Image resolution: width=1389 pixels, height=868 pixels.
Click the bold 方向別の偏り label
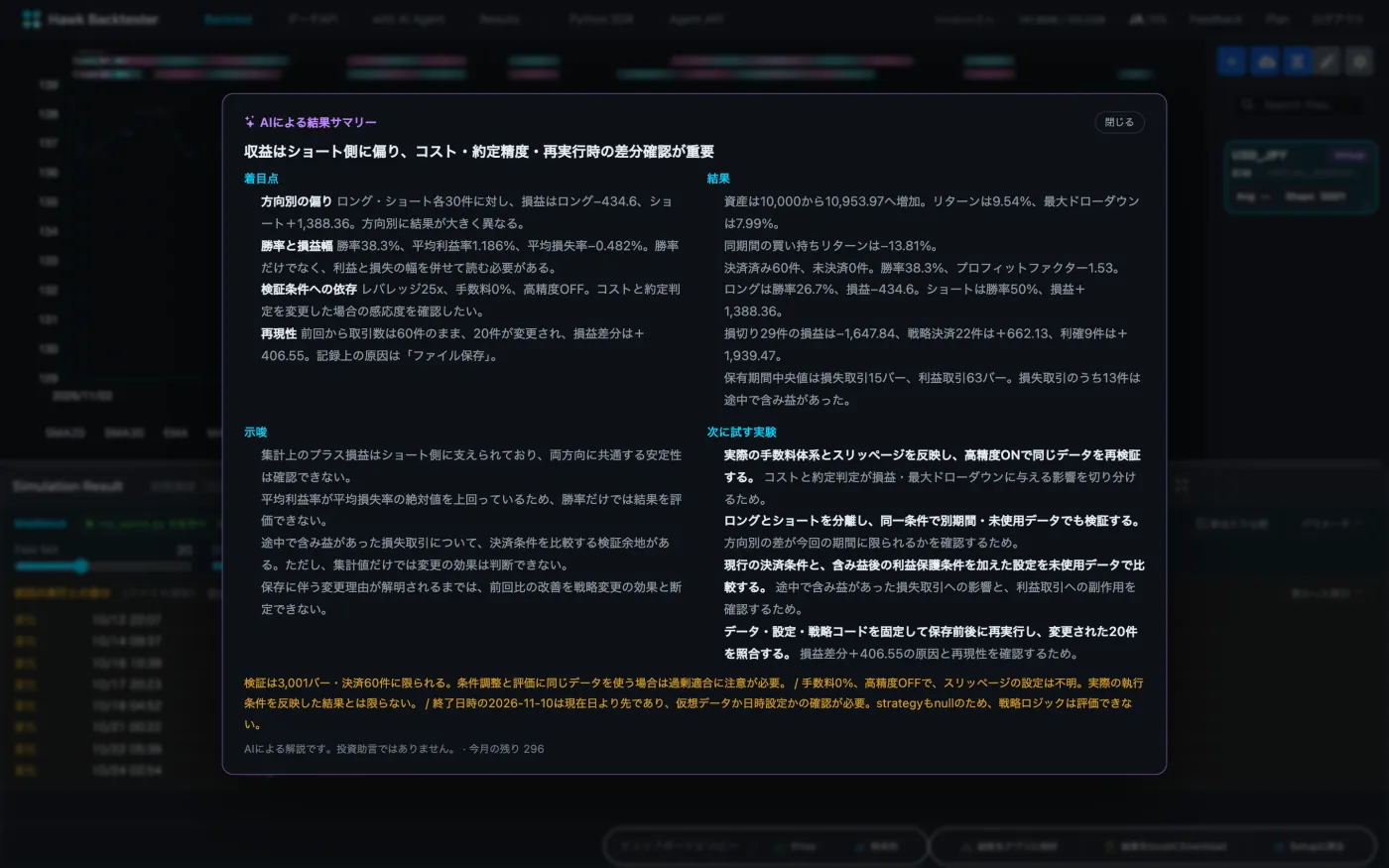(x=297, y=201)
